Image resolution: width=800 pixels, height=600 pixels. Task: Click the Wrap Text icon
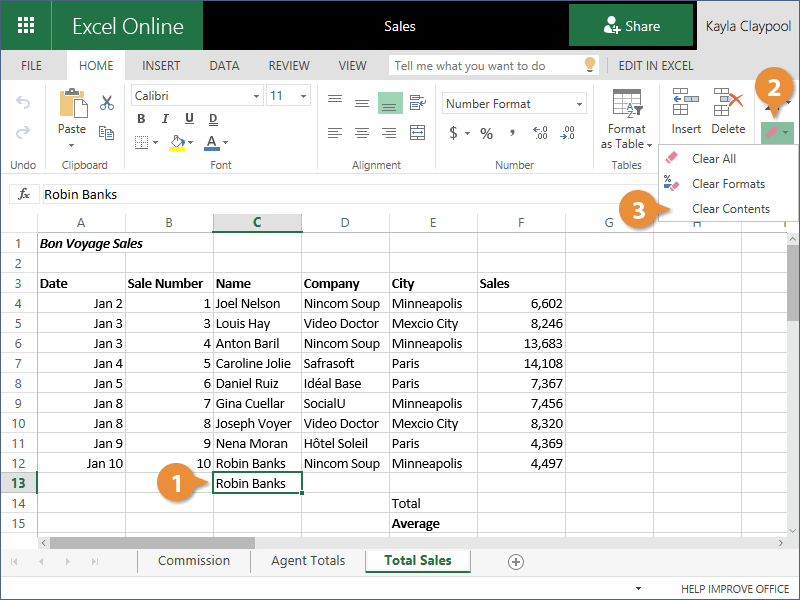pos(419,102)
